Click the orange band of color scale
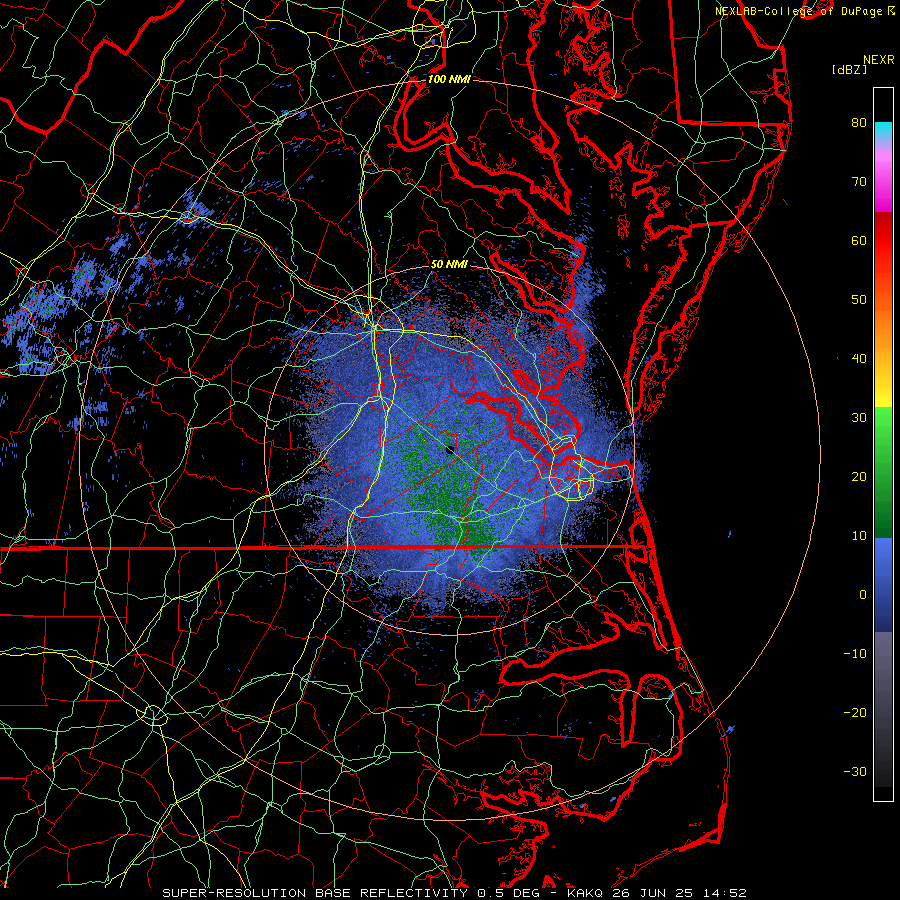900x900 pixels. point(883,327)
